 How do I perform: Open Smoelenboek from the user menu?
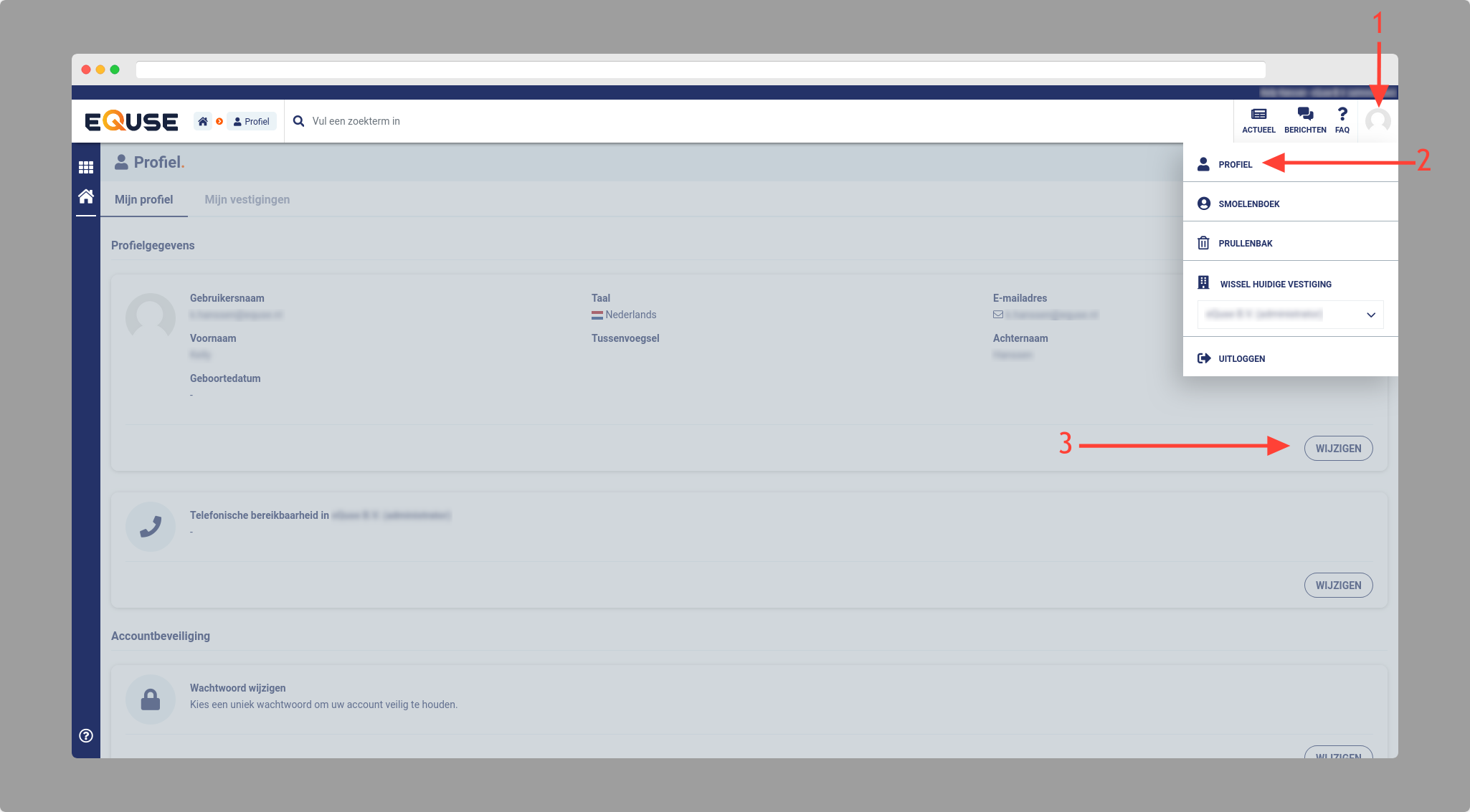pos(1248,204)
